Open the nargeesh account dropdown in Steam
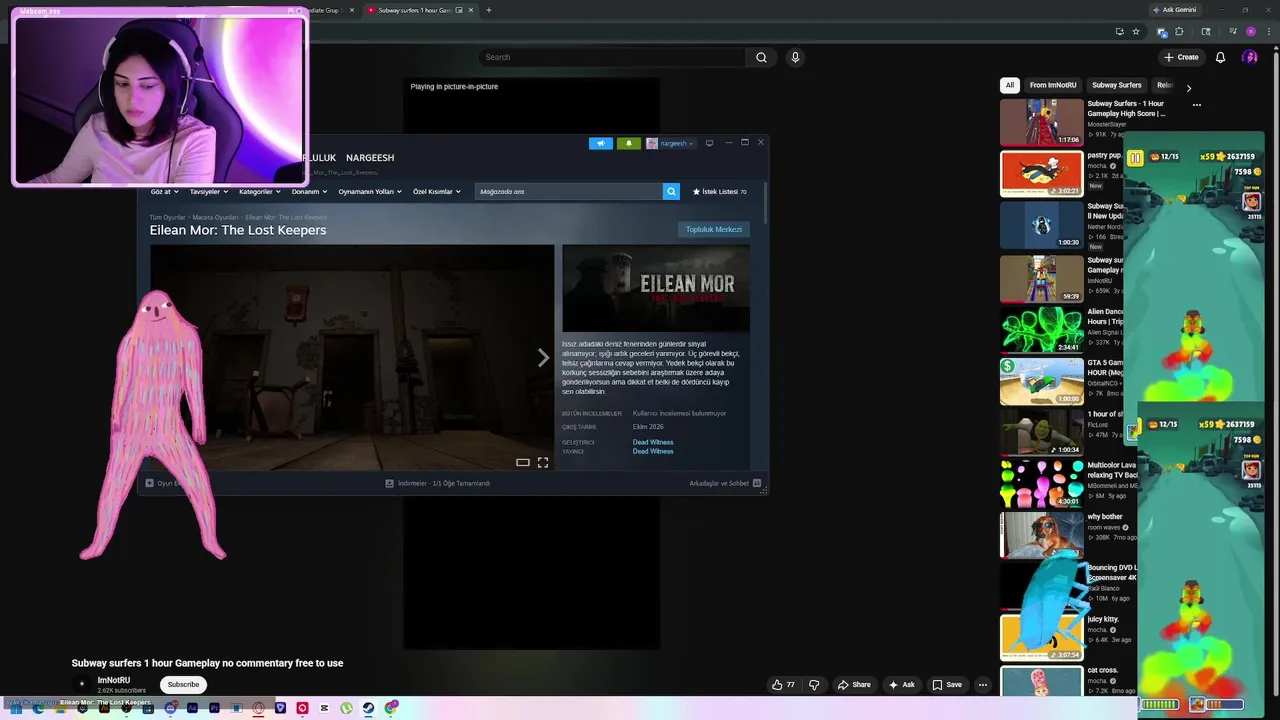 (x=670, y=143)
